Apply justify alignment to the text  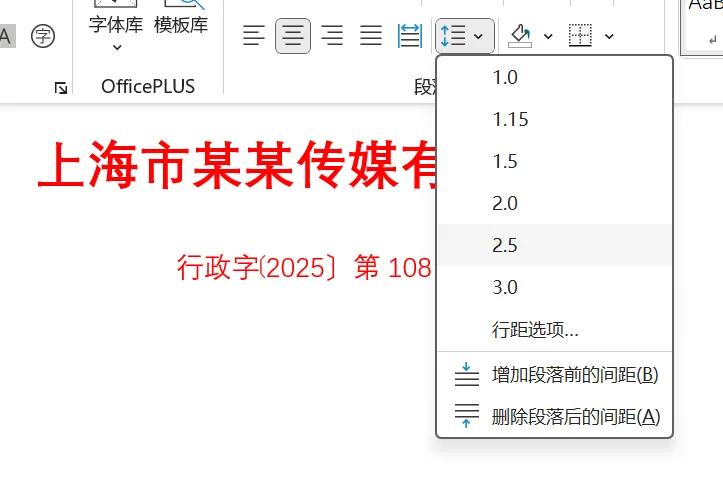(x=371, y=37)
